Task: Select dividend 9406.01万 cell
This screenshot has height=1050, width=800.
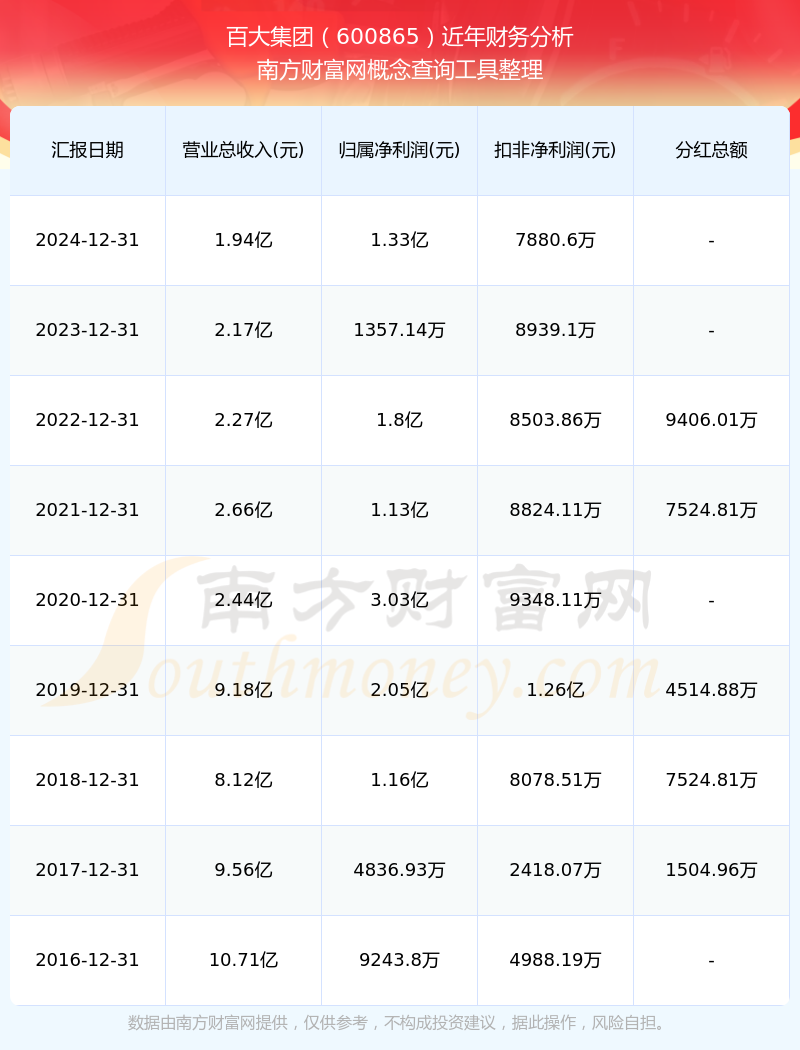Action: (x=712, y=420)
